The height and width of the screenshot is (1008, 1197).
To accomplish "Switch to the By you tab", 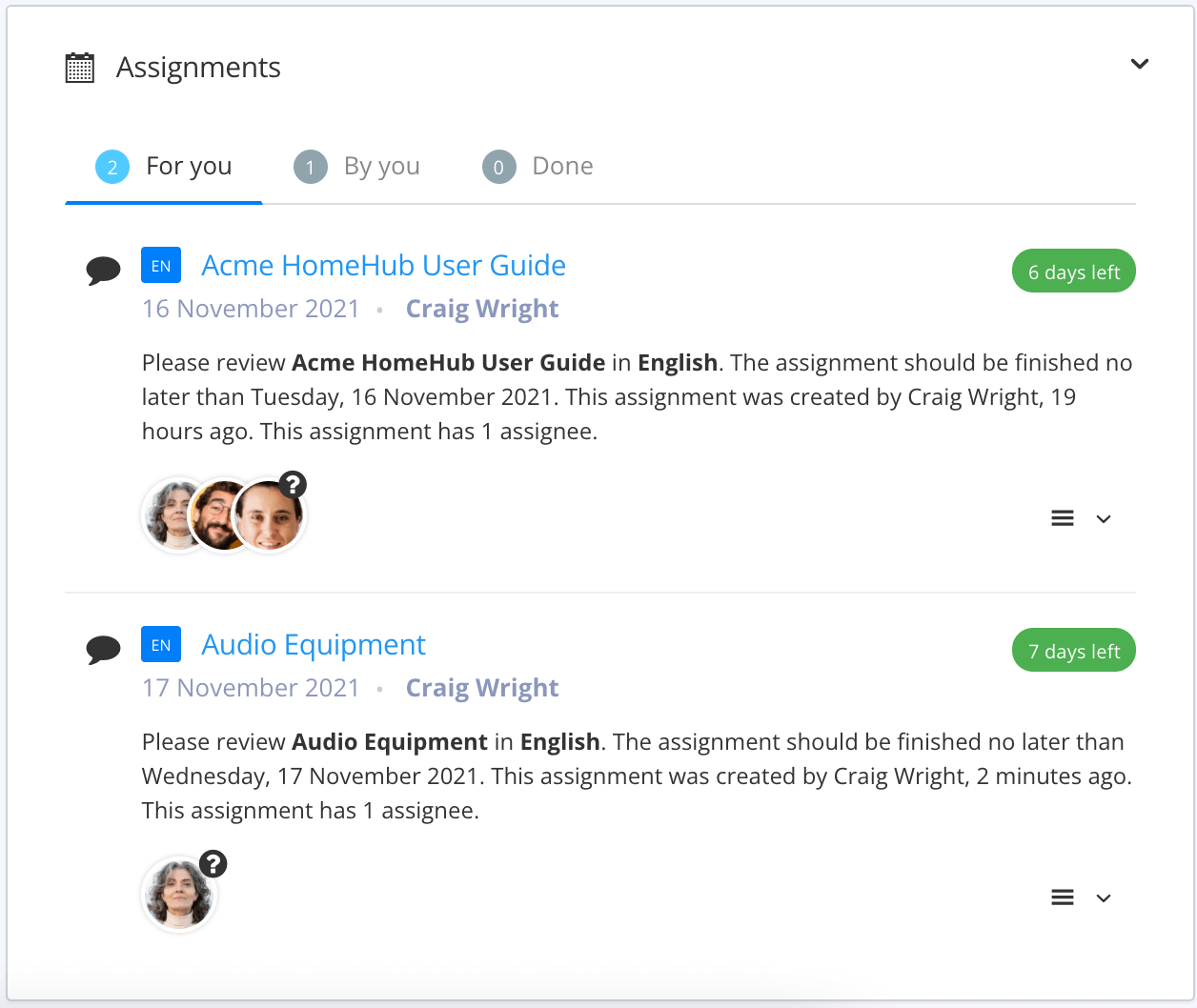I will (381, 166).
